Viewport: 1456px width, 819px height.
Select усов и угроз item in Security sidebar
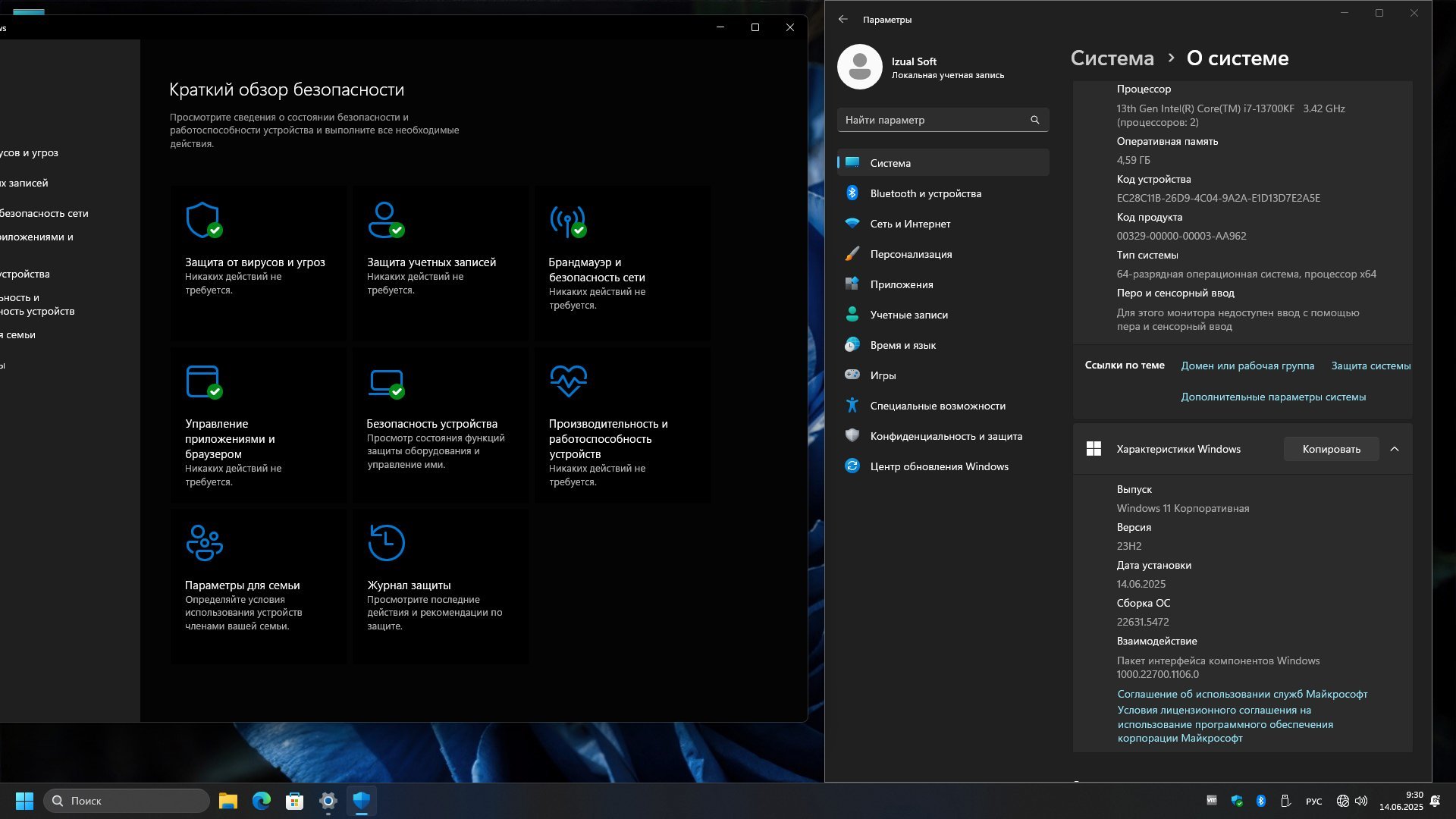29,152
